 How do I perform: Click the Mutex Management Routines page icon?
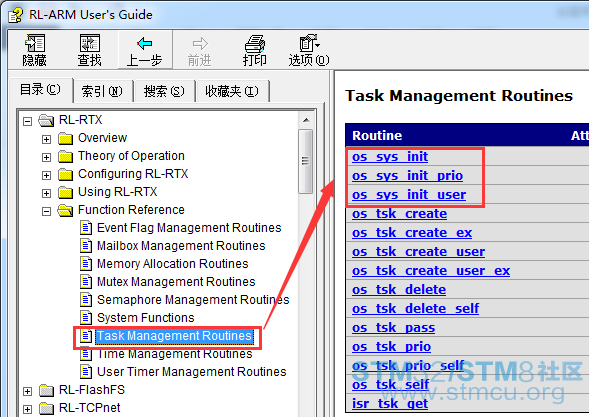click(x=86, y=282)
